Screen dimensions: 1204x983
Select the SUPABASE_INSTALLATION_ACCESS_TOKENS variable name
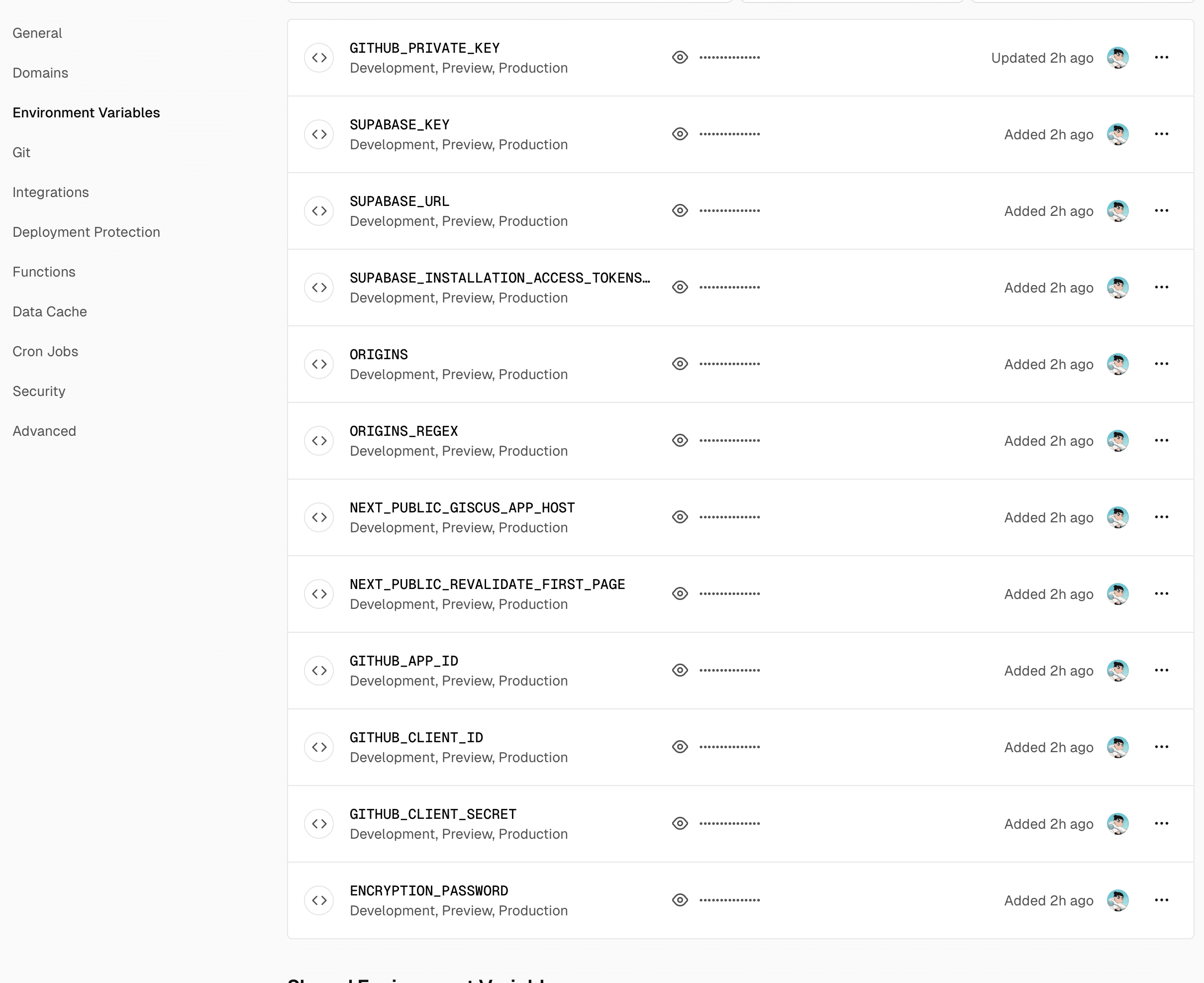coord(500,278)
